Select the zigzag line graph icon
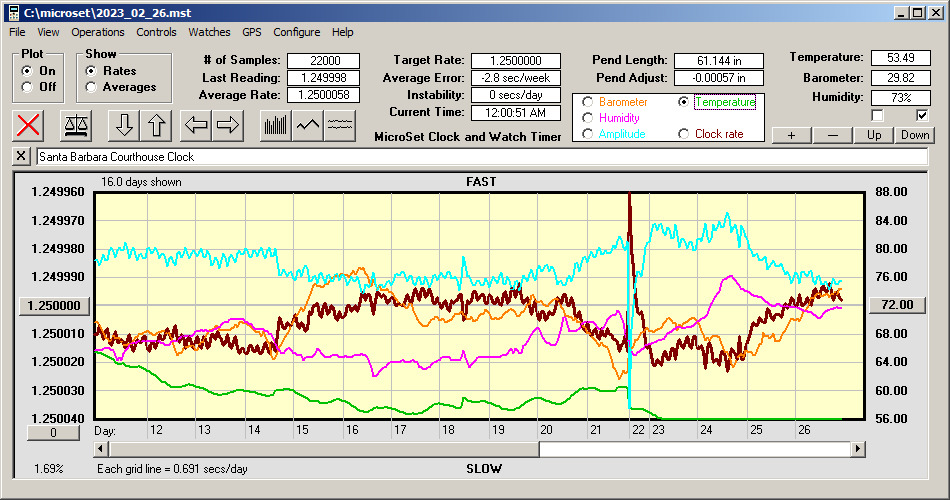 pyautogui.click(x=308, y=125)
